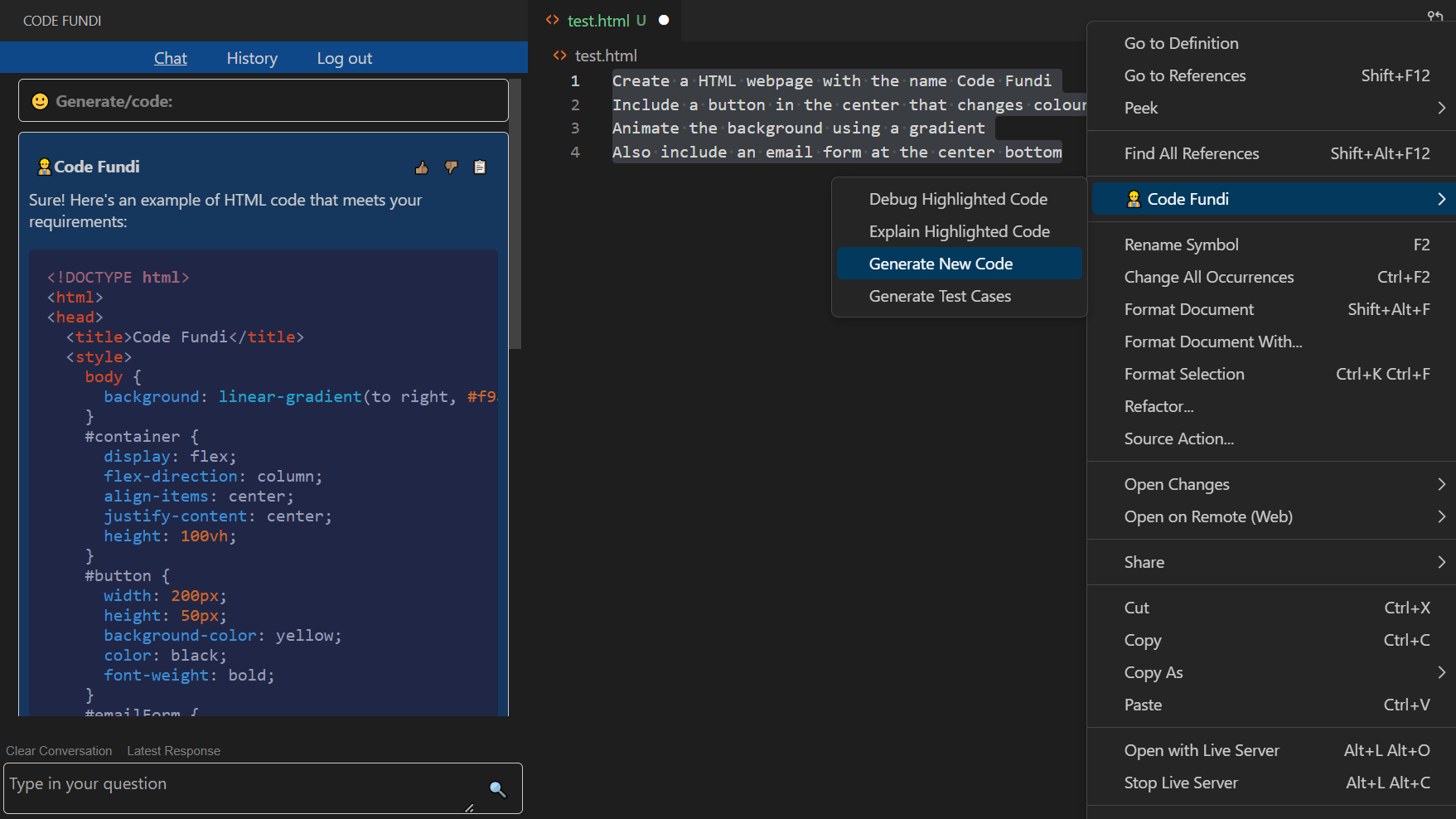
Task: Choose Refactor...
Action: click(x=1273, y=406)
